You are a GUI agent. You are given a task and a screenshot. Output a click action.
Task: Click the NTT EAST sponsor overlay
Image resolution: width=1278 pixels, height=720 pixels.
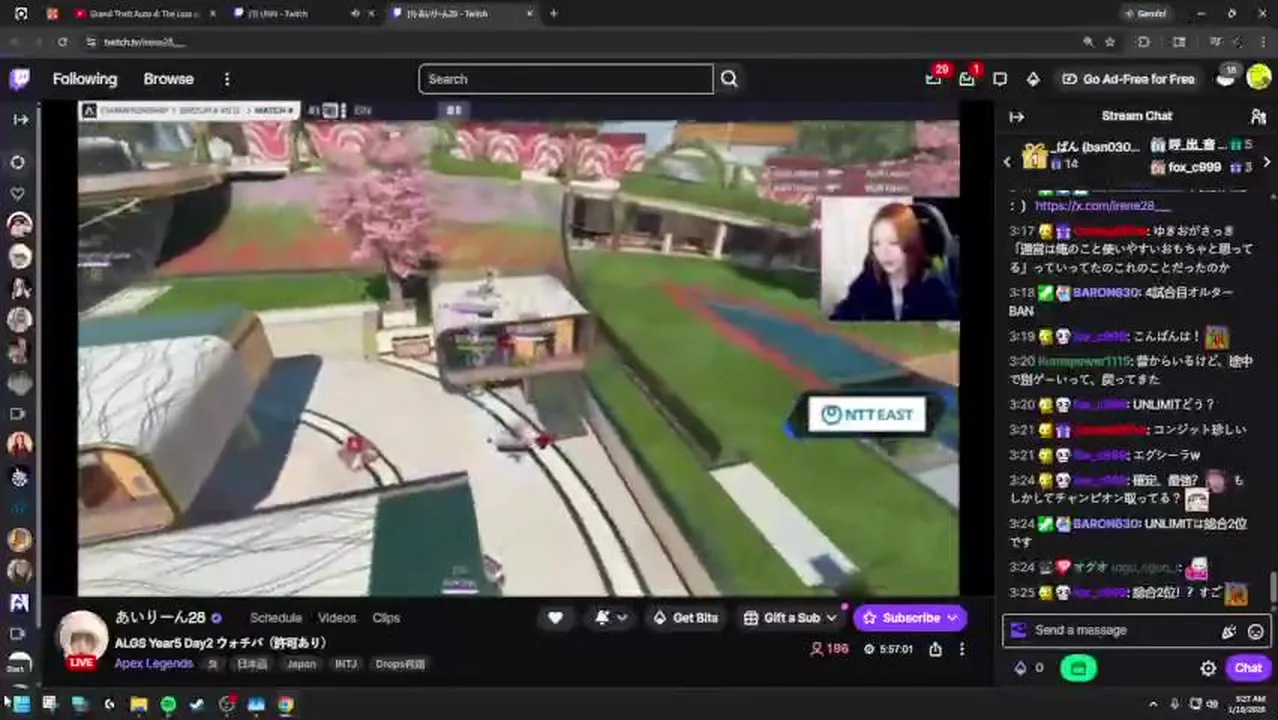(x=867, y=415)
